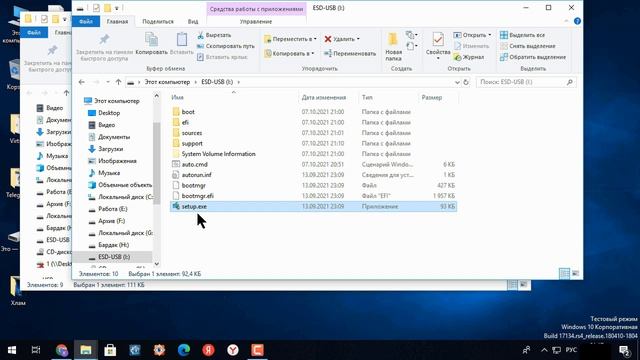Open Microsoft Store from the taskbar

pos(110,350)
